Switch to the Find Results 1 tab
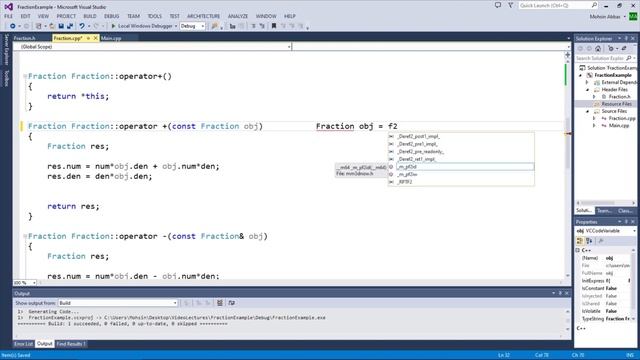The height and width of the screenshot is (360, 640). pyautogui.click(x=71, y=344)
